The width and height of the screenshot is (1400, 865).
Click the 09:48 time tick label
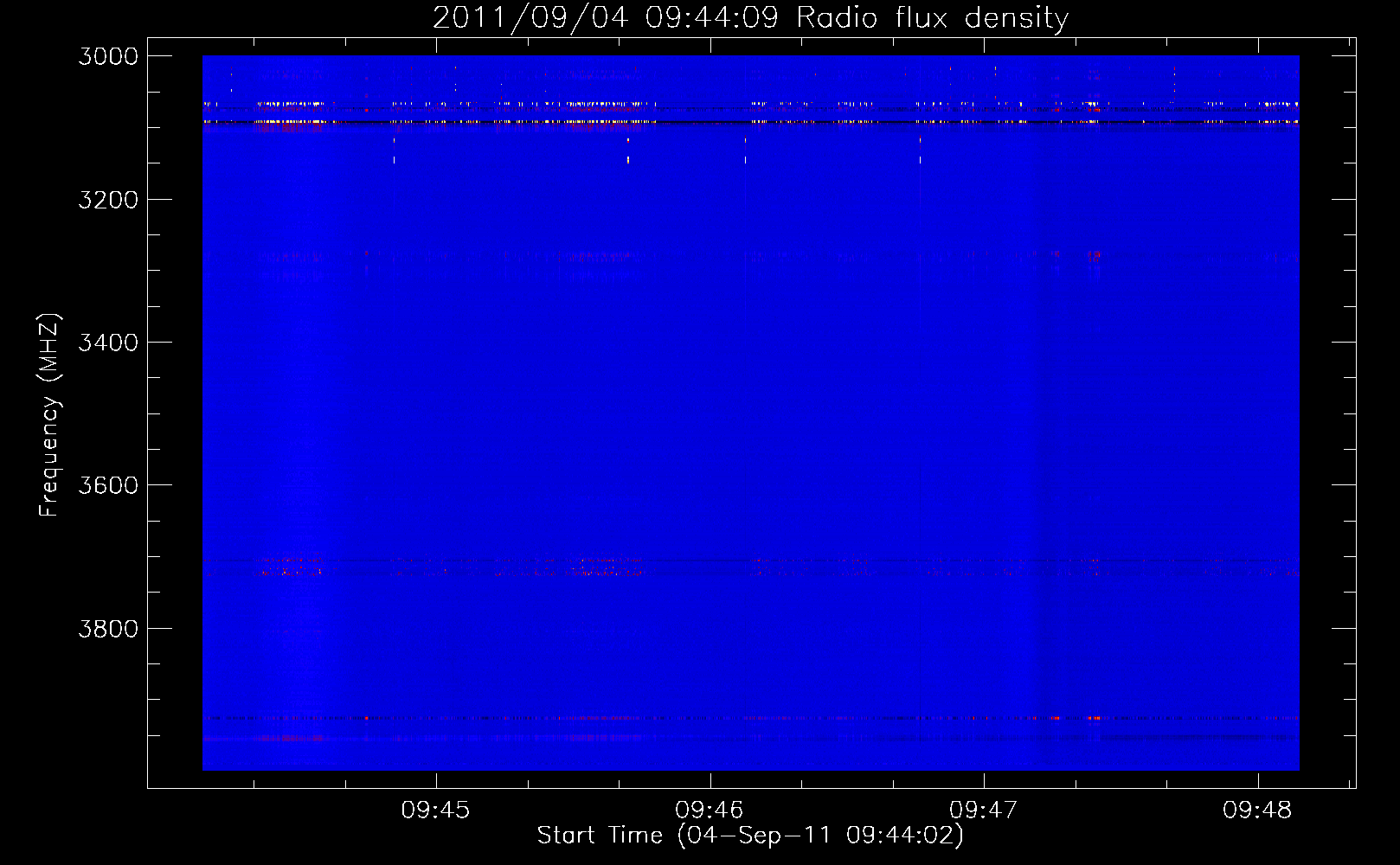tap(1257, 811)
